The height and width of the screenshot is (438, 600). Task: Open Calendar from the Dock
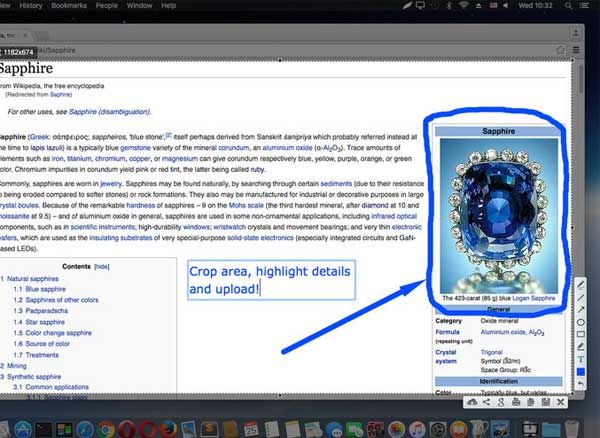[251, 429]
